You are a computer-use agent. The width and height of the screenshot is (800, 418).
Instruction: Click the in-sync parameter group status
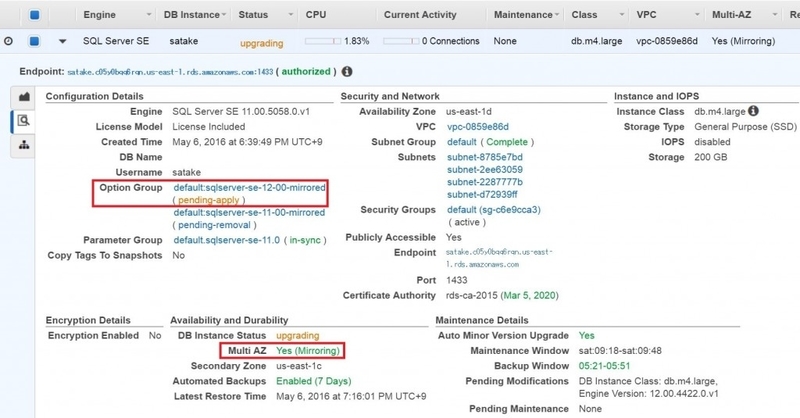305,240
